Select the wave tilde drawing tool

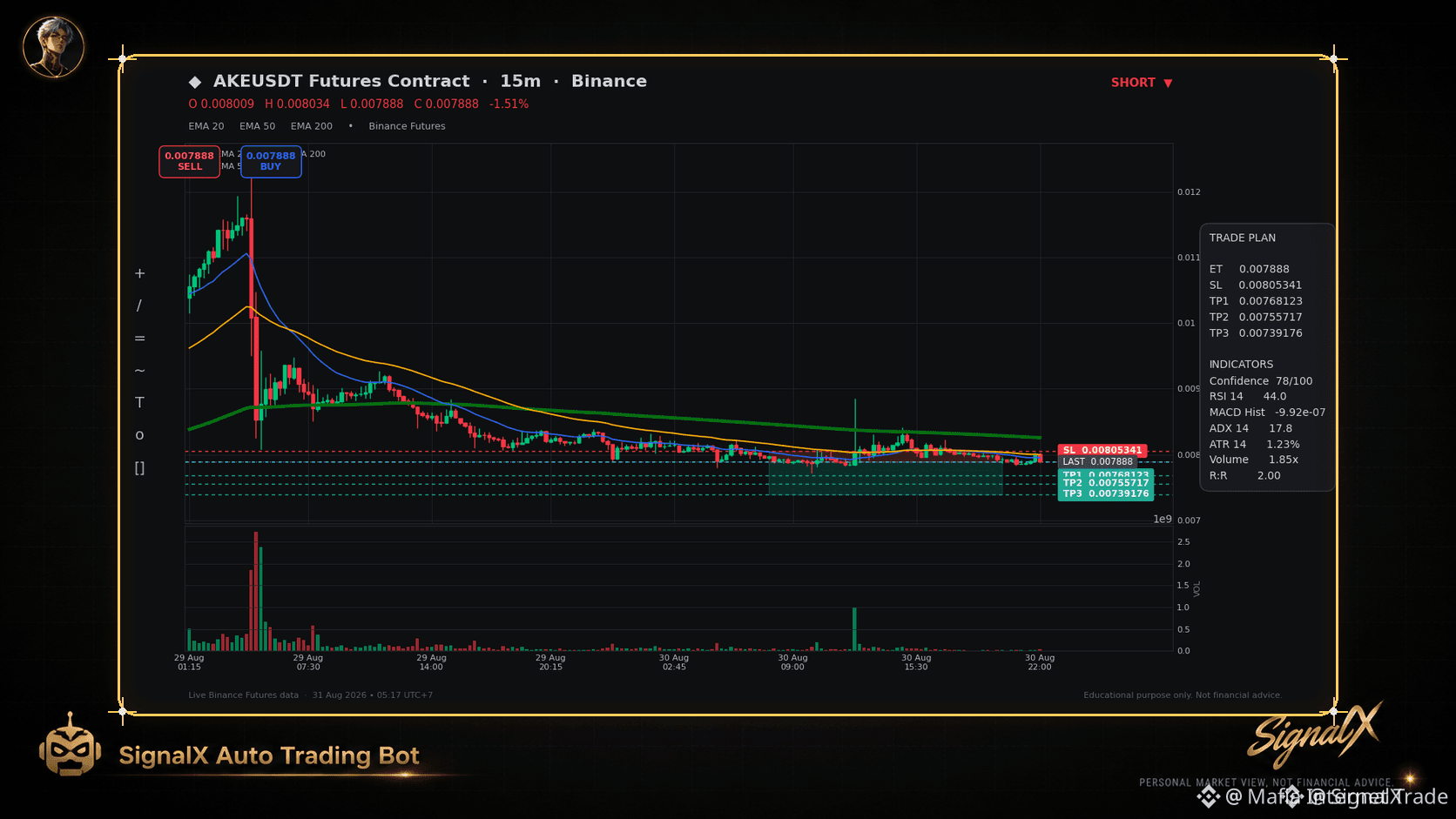[139, 370]
